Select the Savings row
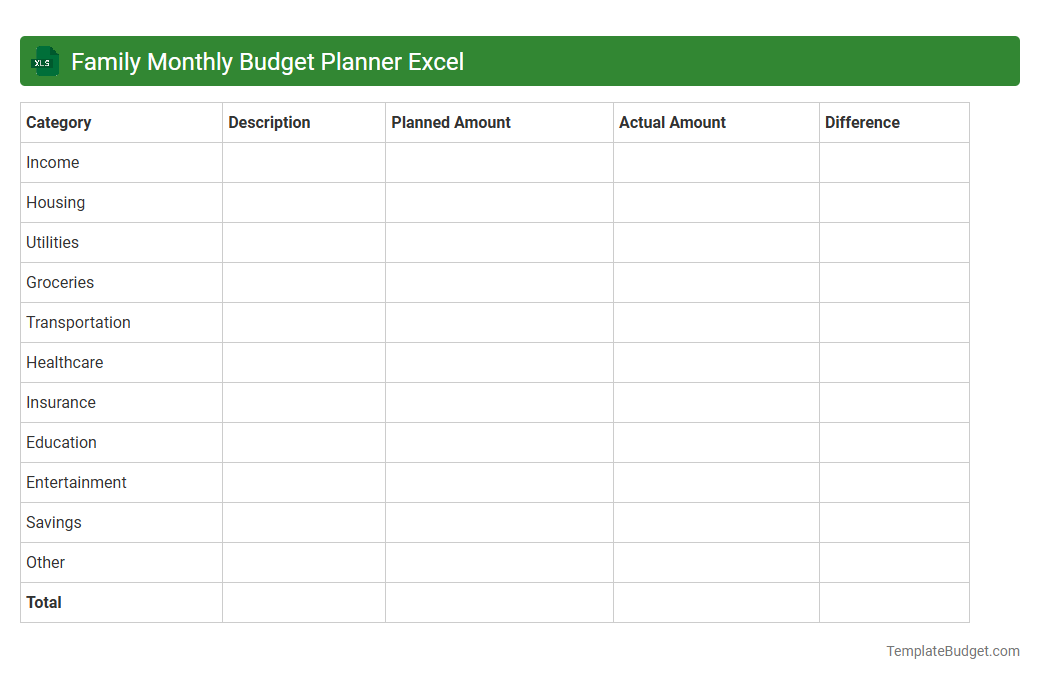Image resolution: width=1040 pixels, height=680 pixels. coord(53,522)
